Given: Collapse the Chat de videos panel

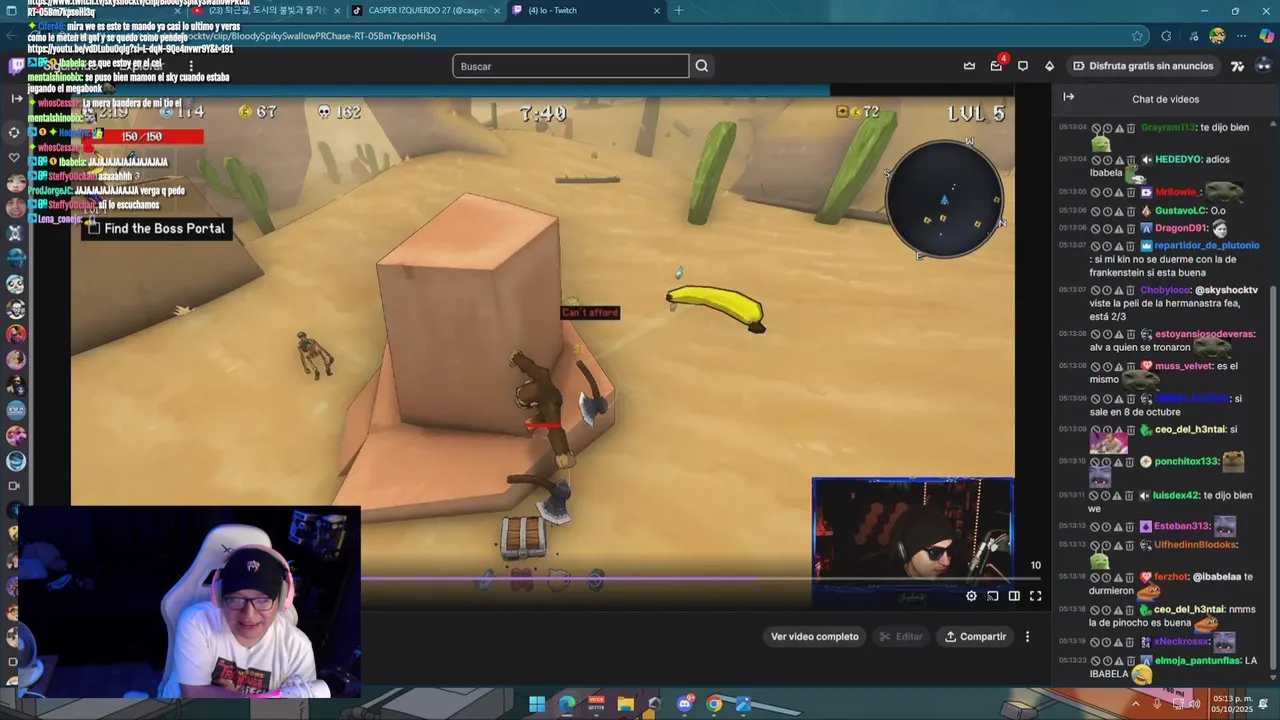Looking at the screenshot, I should (x=1068, y=97).
